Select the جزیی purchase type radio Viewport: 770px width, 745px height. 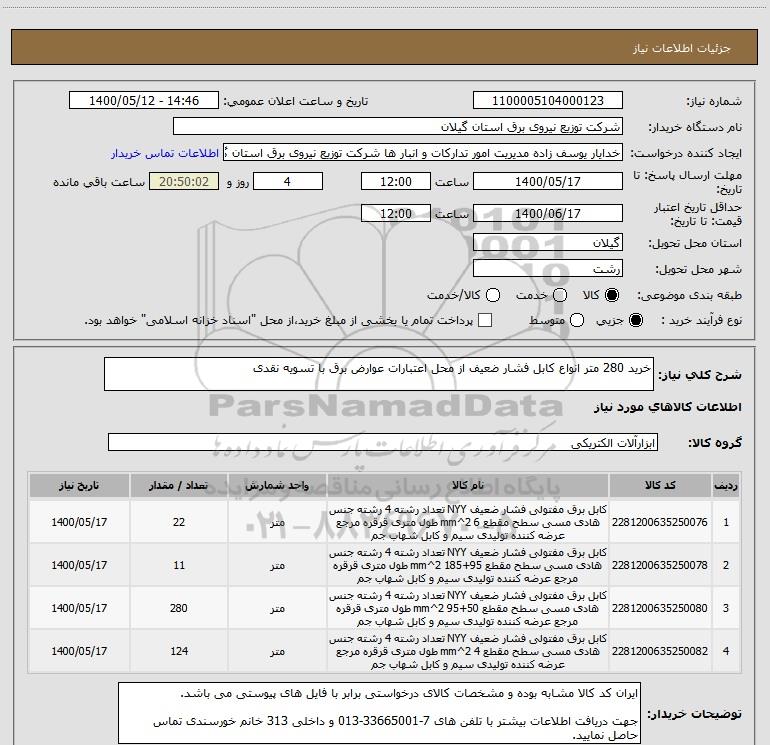(x=635, y=320)
